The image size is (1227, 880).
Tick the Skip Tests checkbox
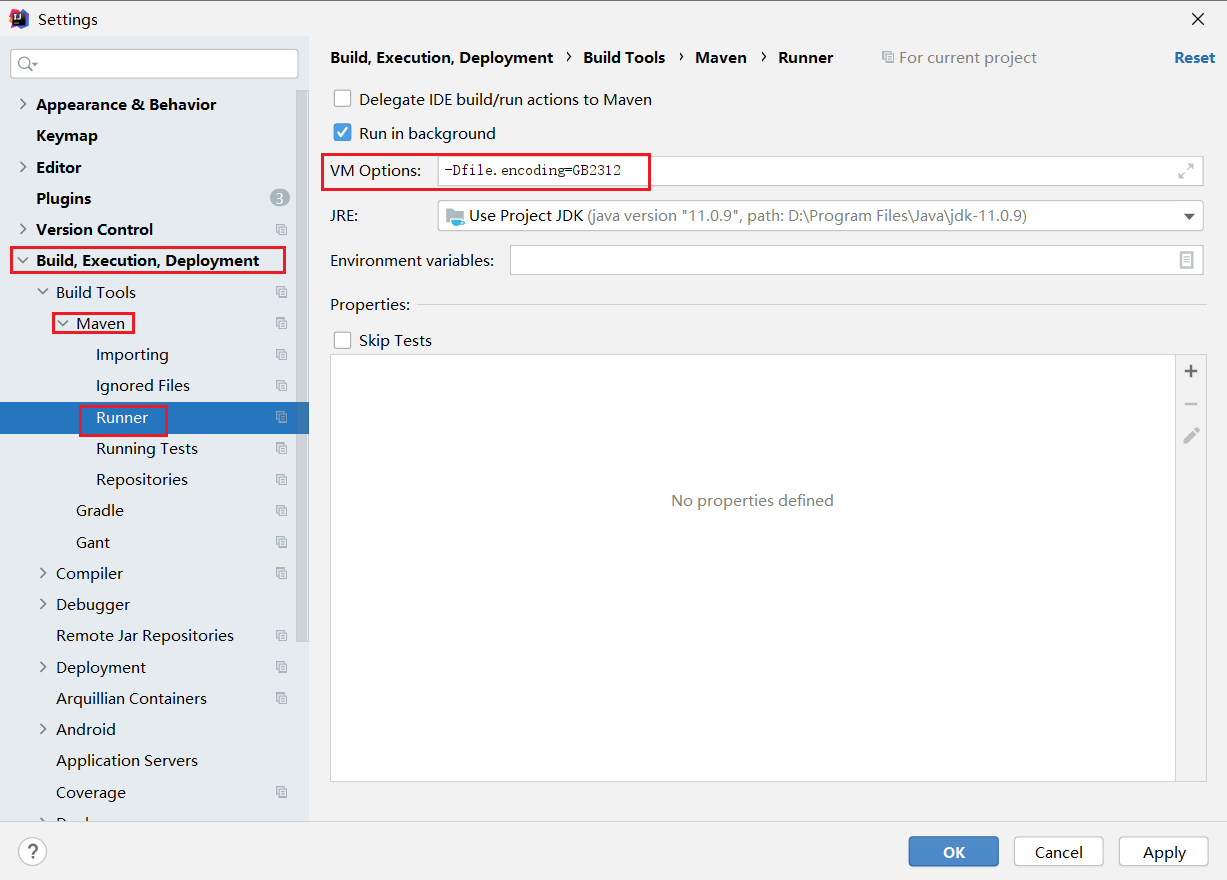click(x=342, y=340)
